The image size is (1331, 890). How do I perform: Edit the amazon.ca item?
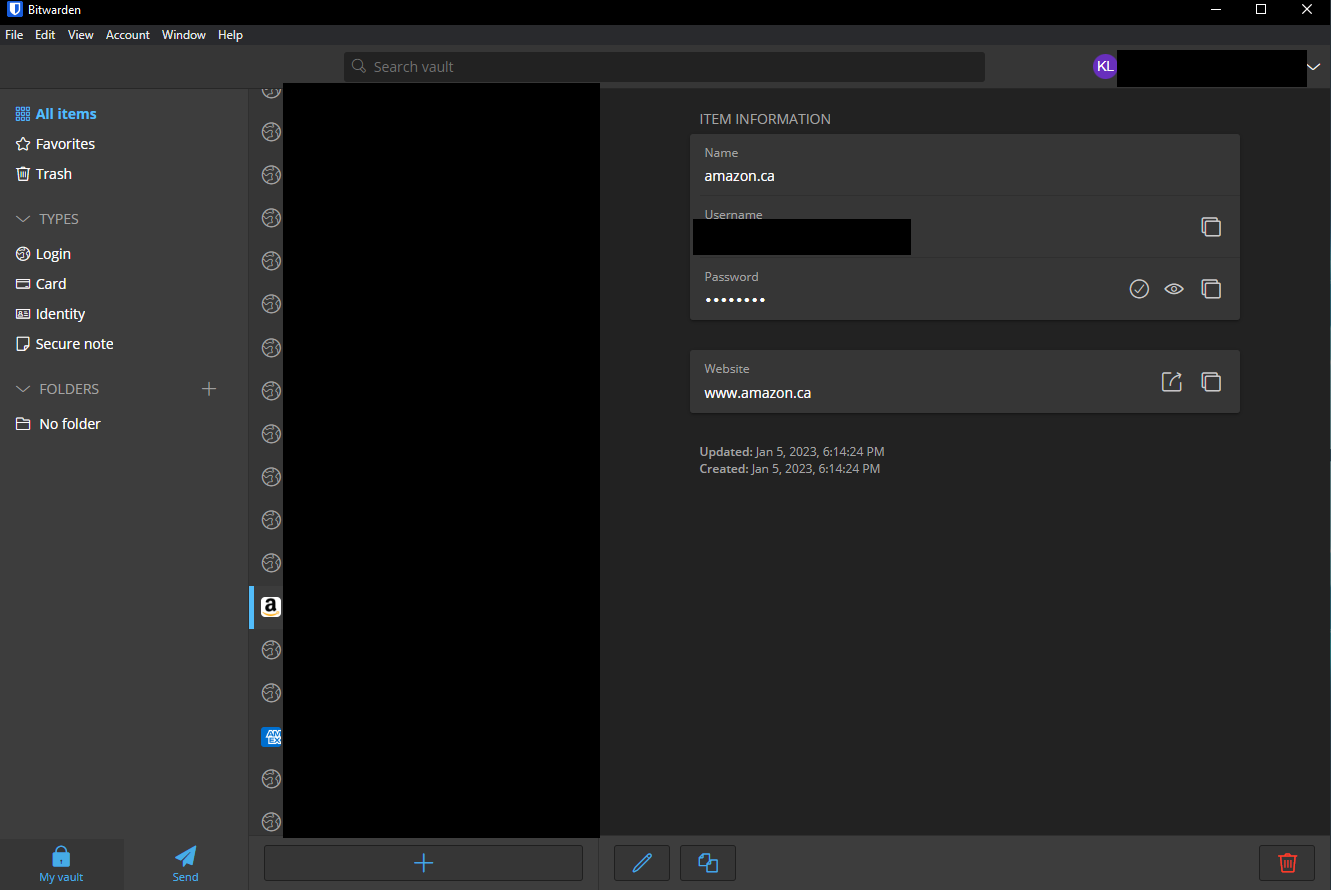tap(642, 862)
